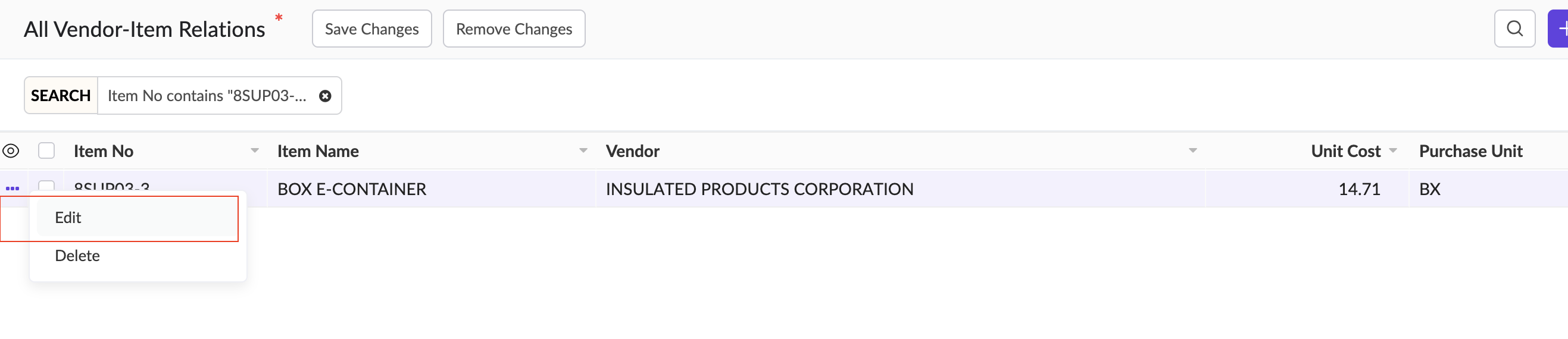Click the Purchase Unit column header

(x=1470, y=151)
